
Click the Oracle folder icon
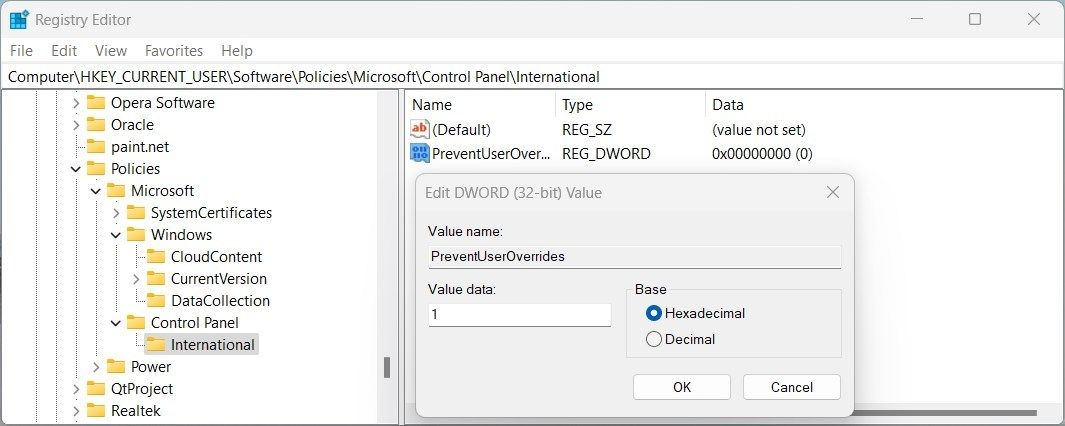[x=96, y=125]
